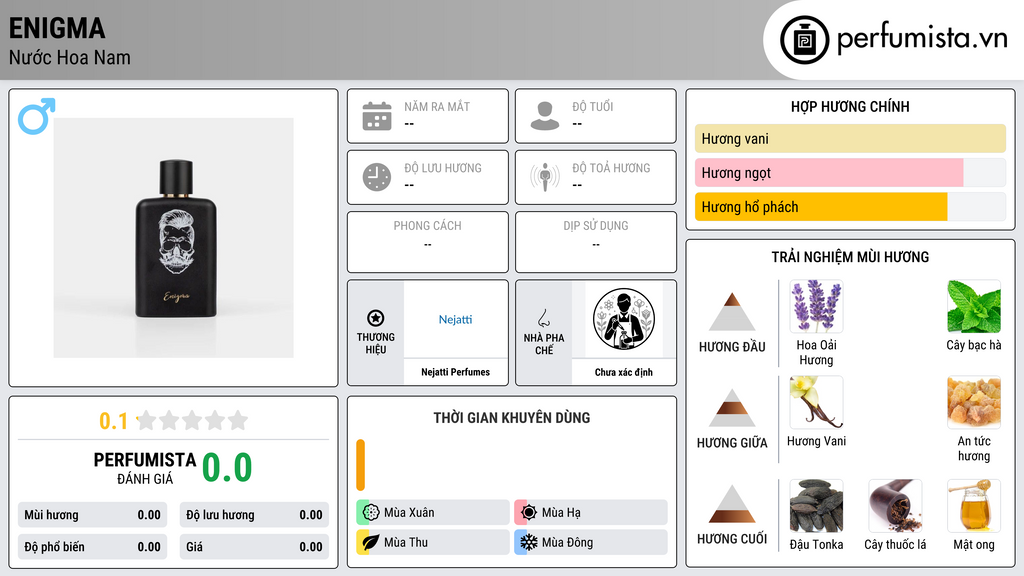Click the Hoa Oải Hương lavender image

(x=816, y=306)
